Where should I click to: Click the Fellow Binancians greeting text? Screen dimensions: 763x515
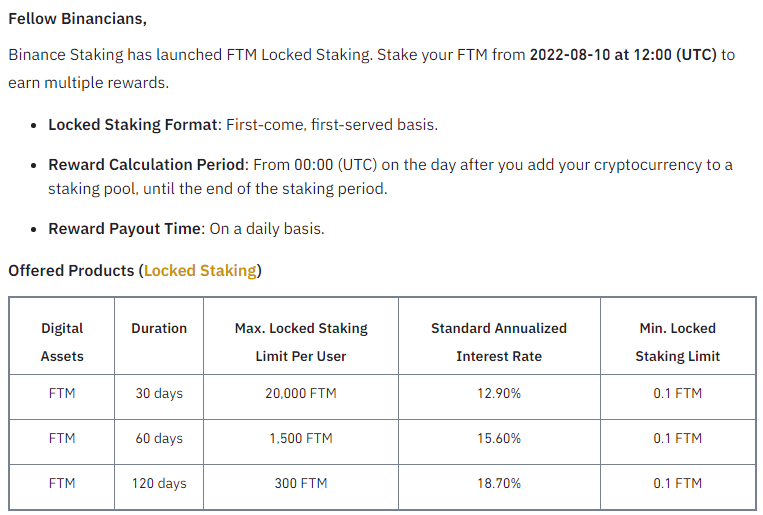coord(77,19)
